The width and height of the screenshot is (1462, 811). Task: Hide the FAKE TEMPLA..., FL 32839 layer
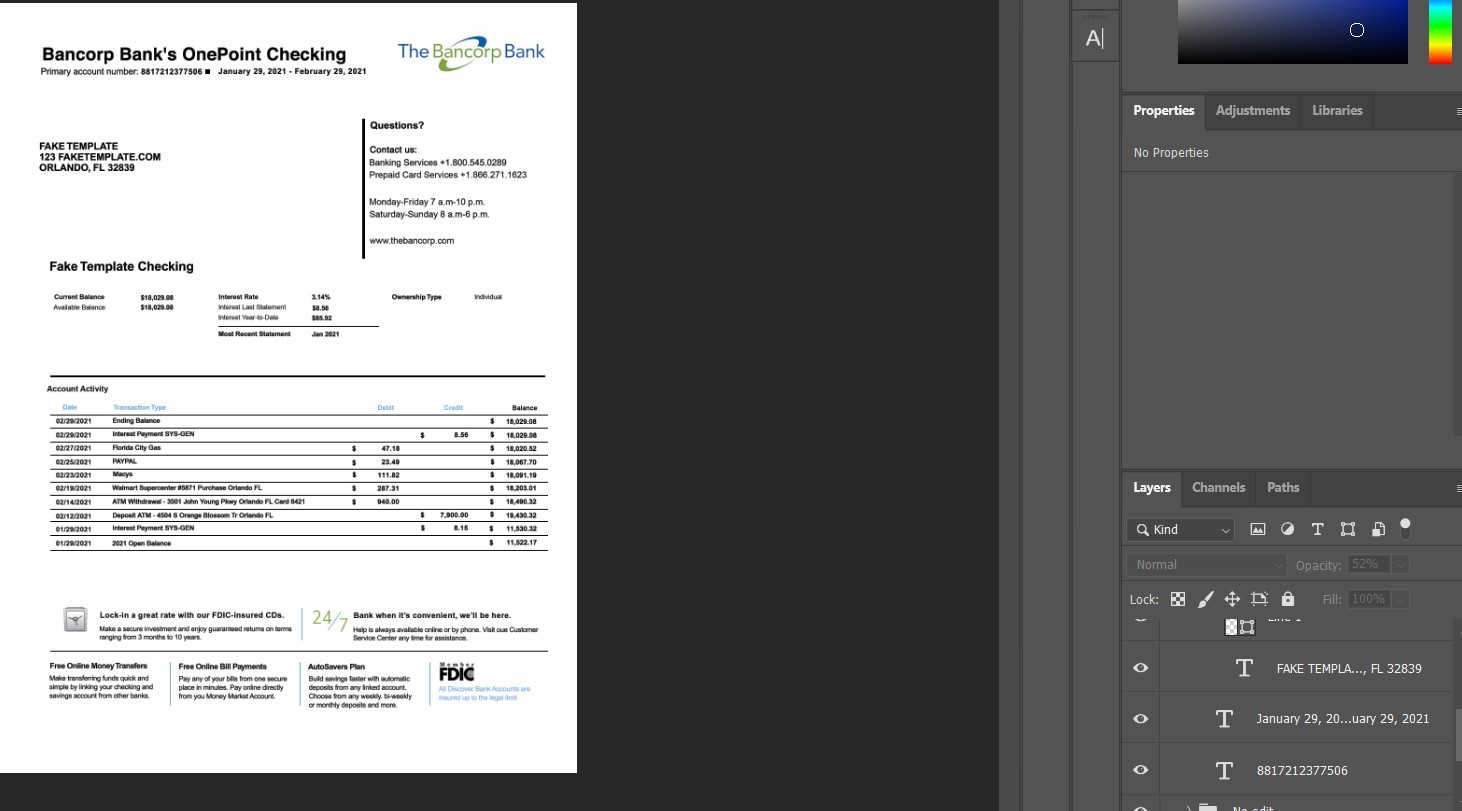(x=1141, y=668)
